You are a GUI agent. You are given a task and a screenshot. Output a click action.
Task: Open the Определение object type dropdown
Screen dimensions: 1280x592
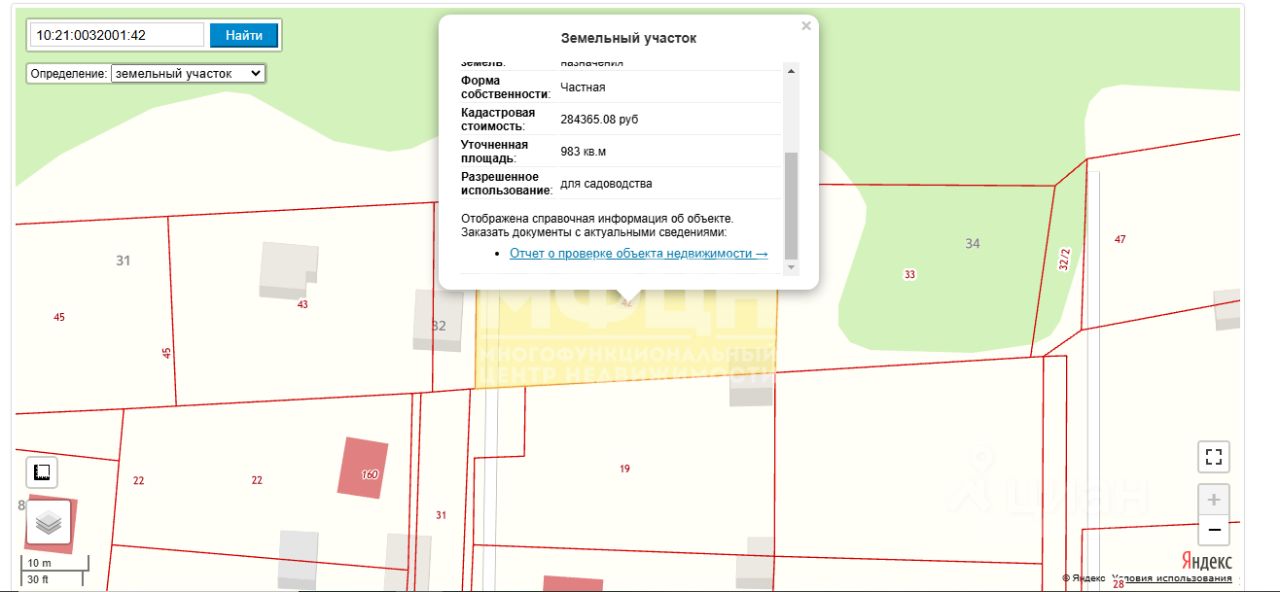point(188,73)
